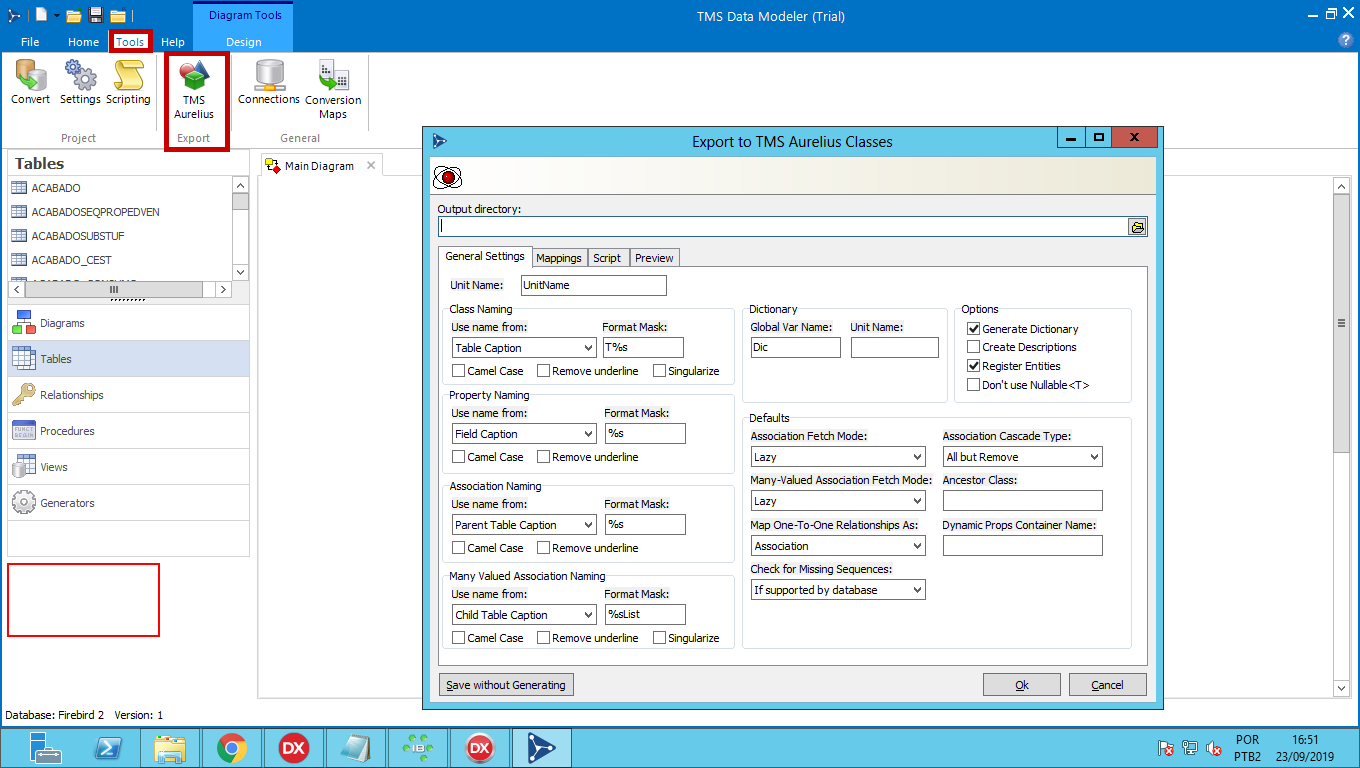1360x768 pixels.
Task: Open Map One-To-One Relationships As dropdown
Action: (x=838, y=546)
